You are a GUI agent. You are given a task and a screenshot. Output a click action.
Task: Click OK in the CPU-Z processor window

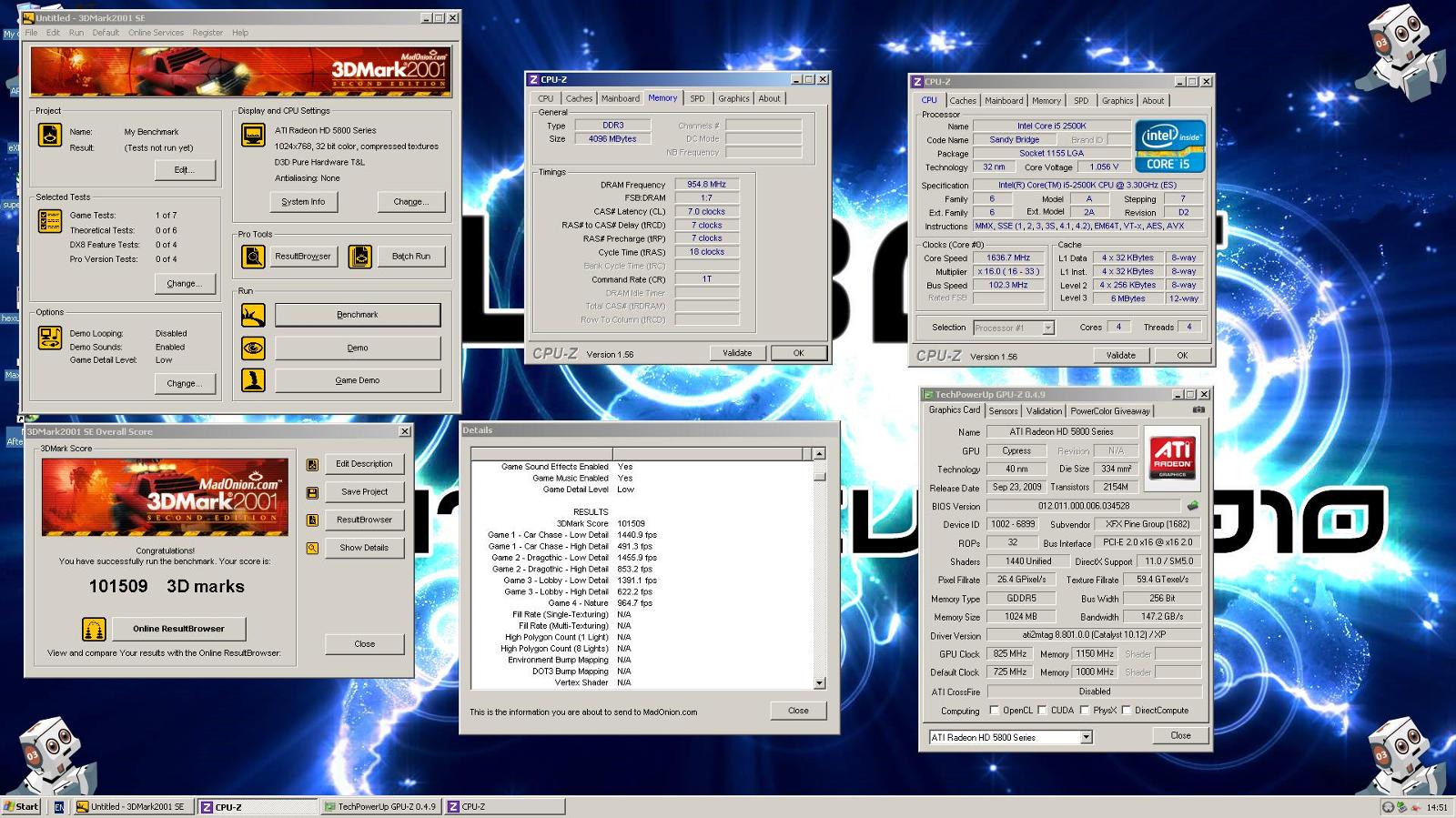(x=1182, y=356)
